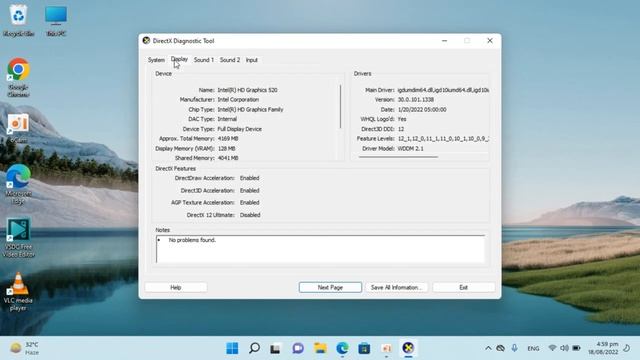Screen dimensions: 640x360
Task: Switch to oCam on taskbar
Action: pyautogui.click(x=386, y=348)
